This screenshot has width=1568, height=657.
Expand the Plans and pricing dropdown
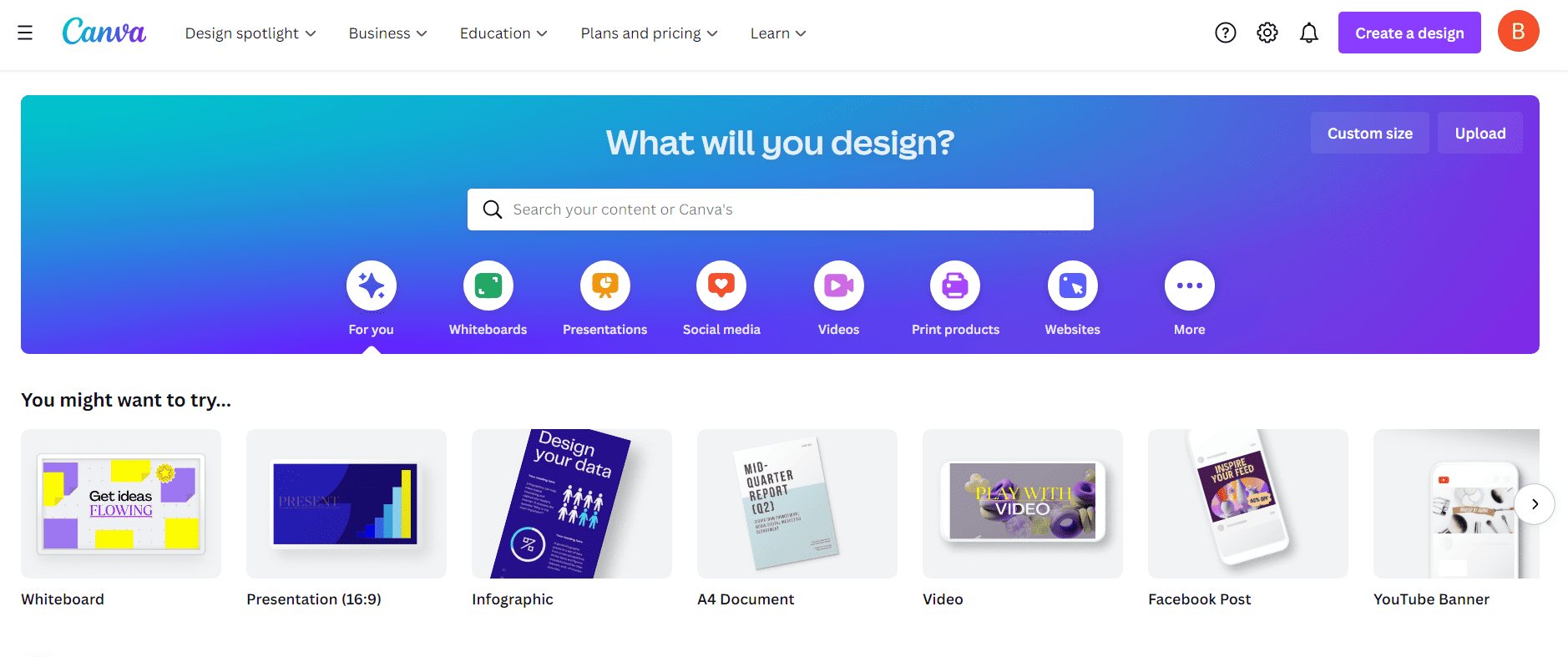click(x=649, y=33)
